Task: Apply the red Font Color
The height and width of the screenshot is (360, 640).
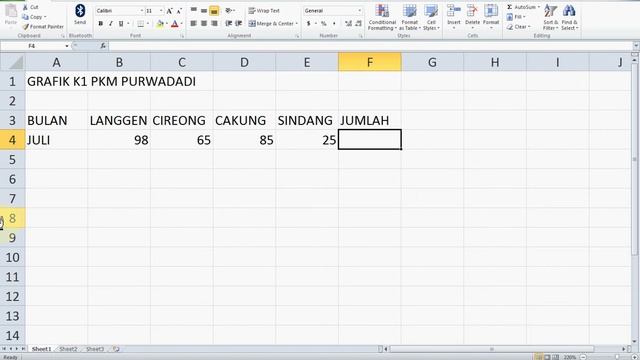Action: pos(175,24)
